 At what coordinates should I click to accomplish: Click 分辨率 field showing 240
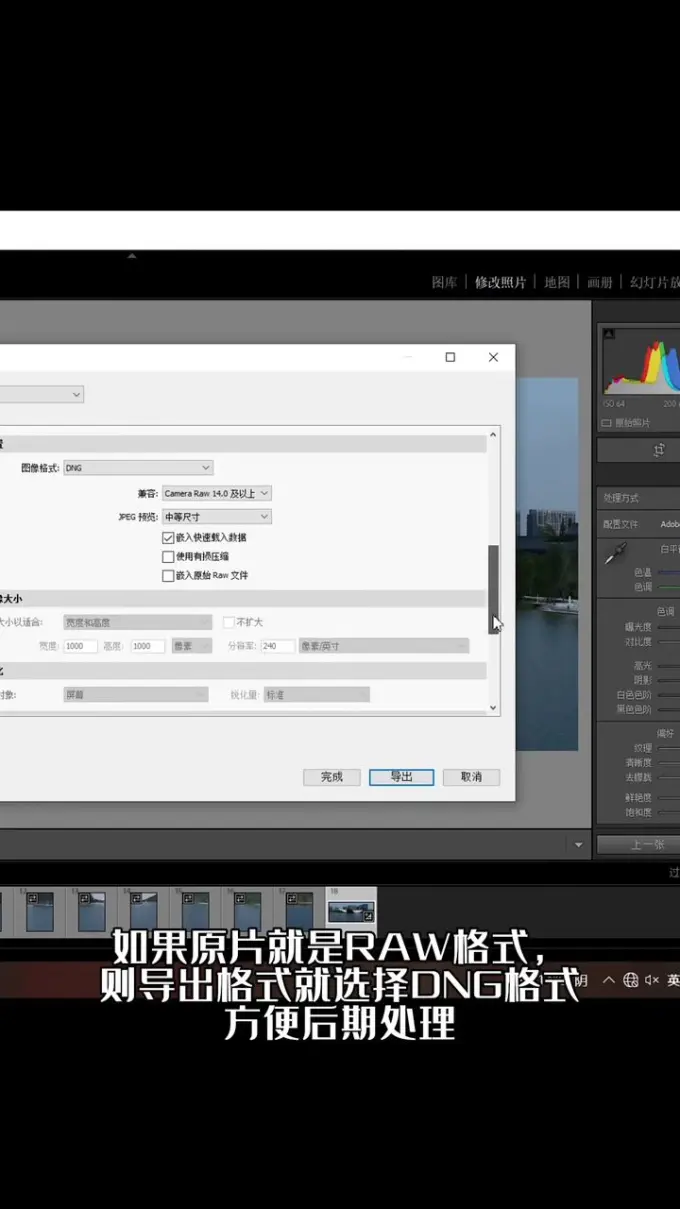click(x=277, y=646)
